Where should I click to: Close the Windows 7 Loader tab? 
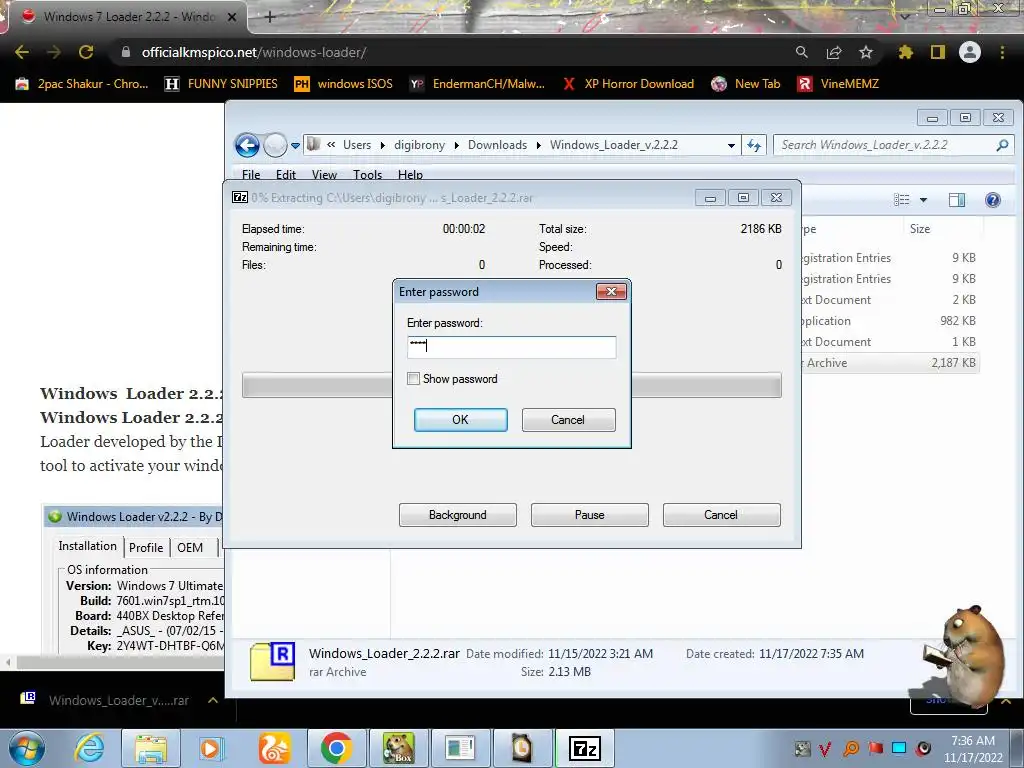click(x=231, y=17)
